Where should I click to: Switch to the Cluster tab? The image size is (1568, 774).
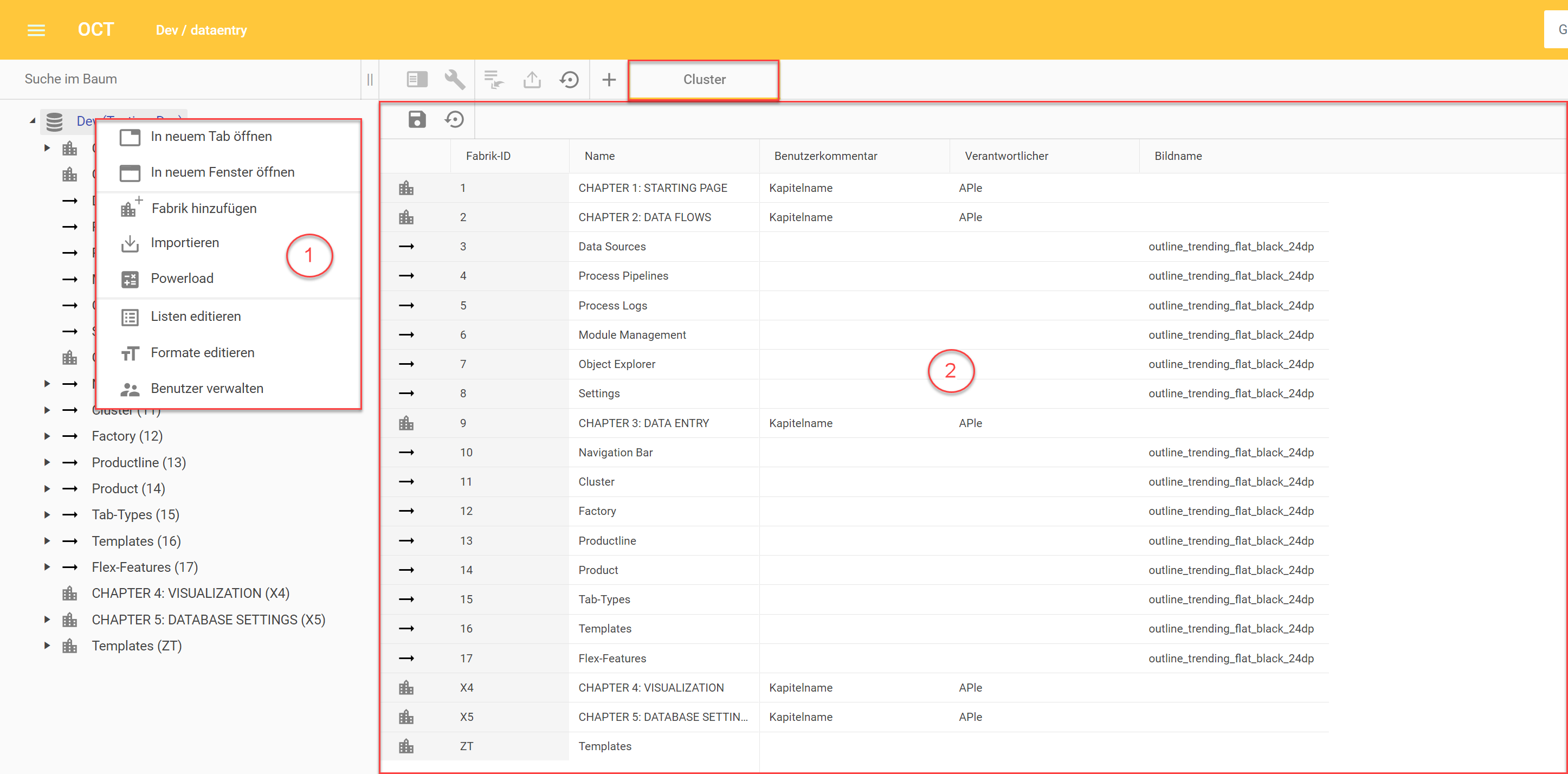coord(704,80)
